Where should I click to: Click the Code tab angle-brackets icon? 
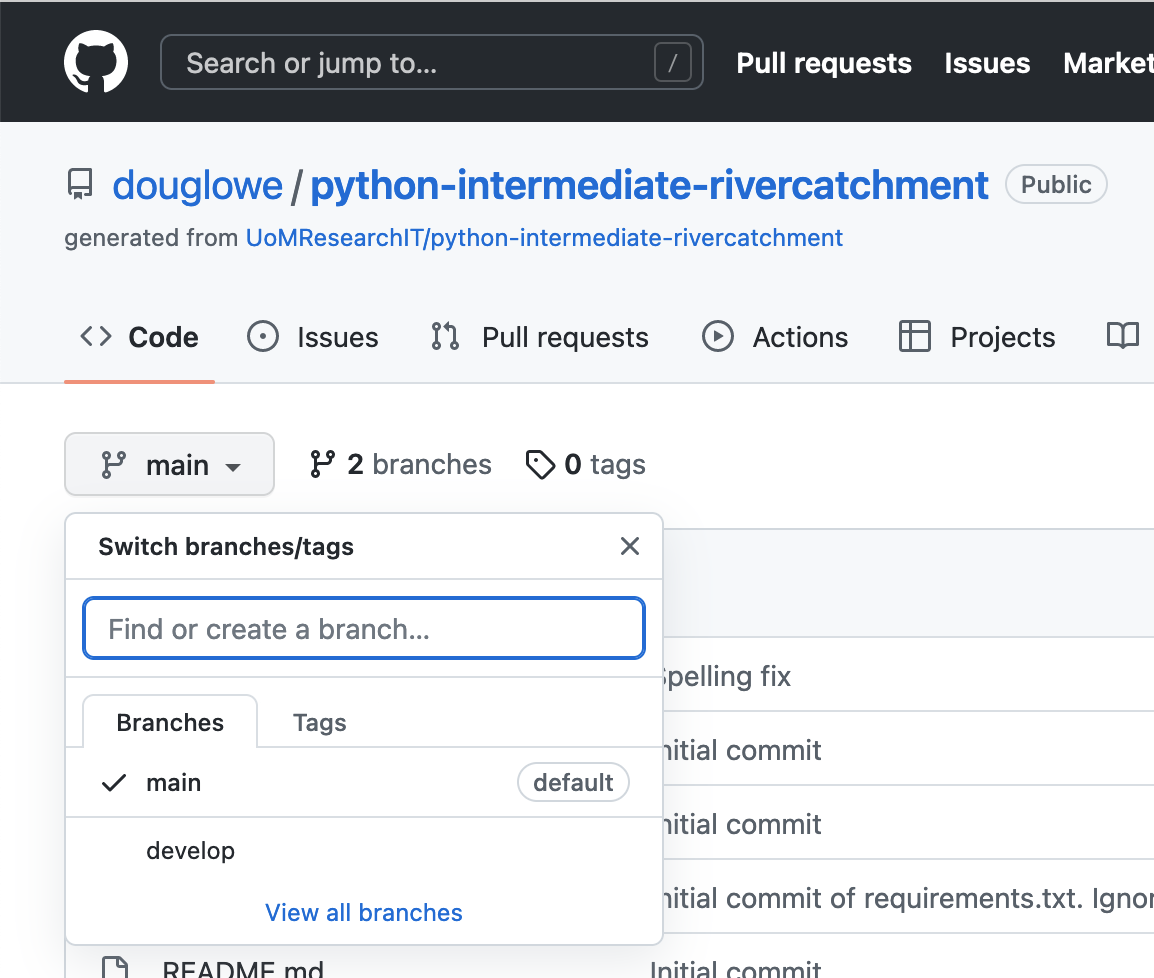coord(96,336)
